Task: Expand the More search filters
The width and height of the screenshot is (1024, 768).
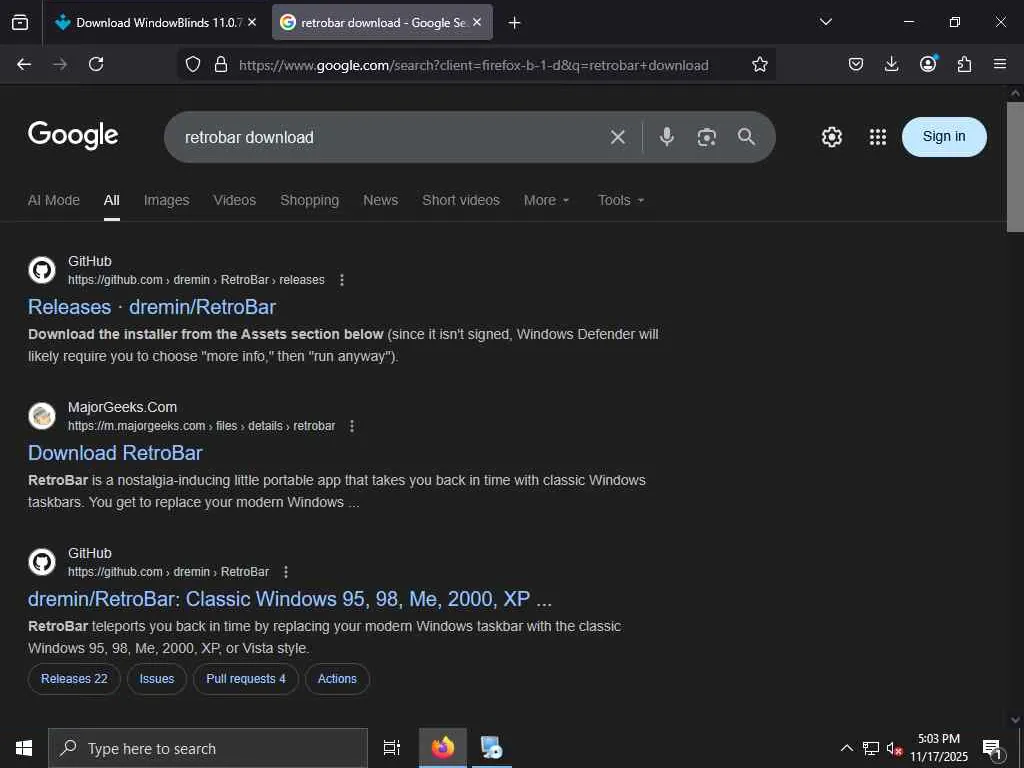Action: point(547,200)
